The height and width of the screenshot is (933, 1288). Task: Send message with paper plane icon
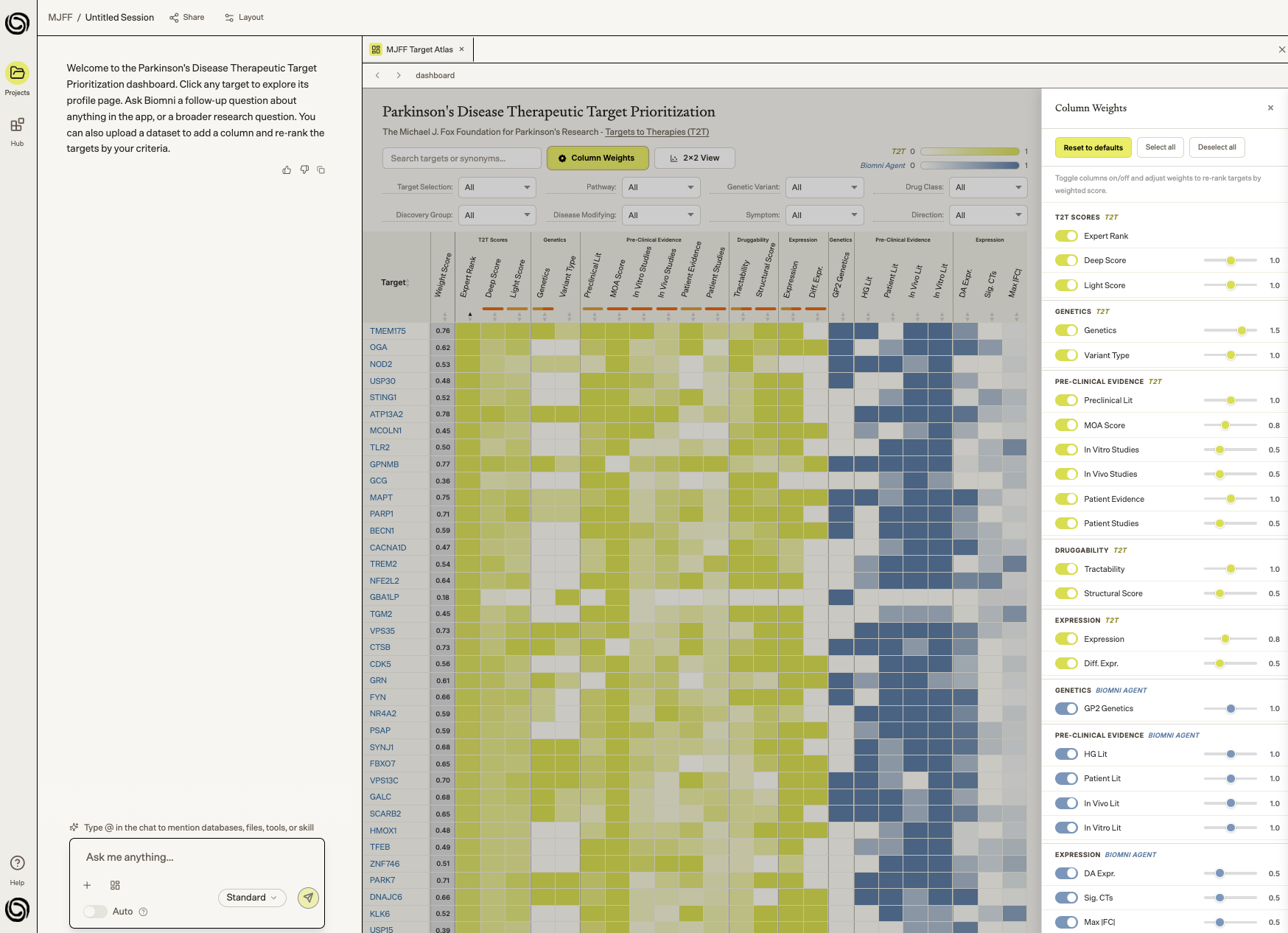click(308, 898)
